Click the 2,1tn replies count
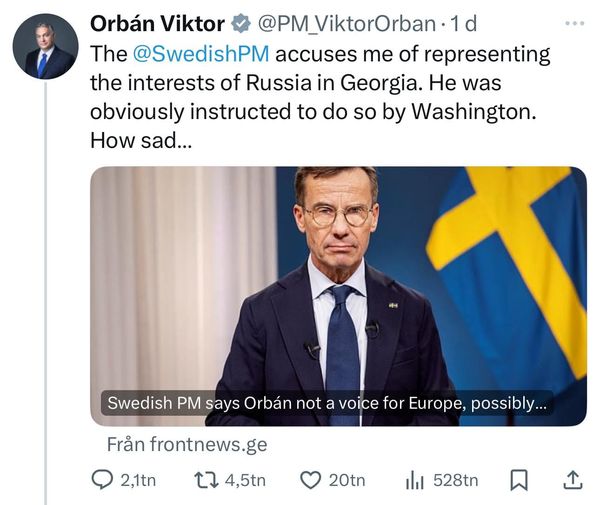 point(138,481)
